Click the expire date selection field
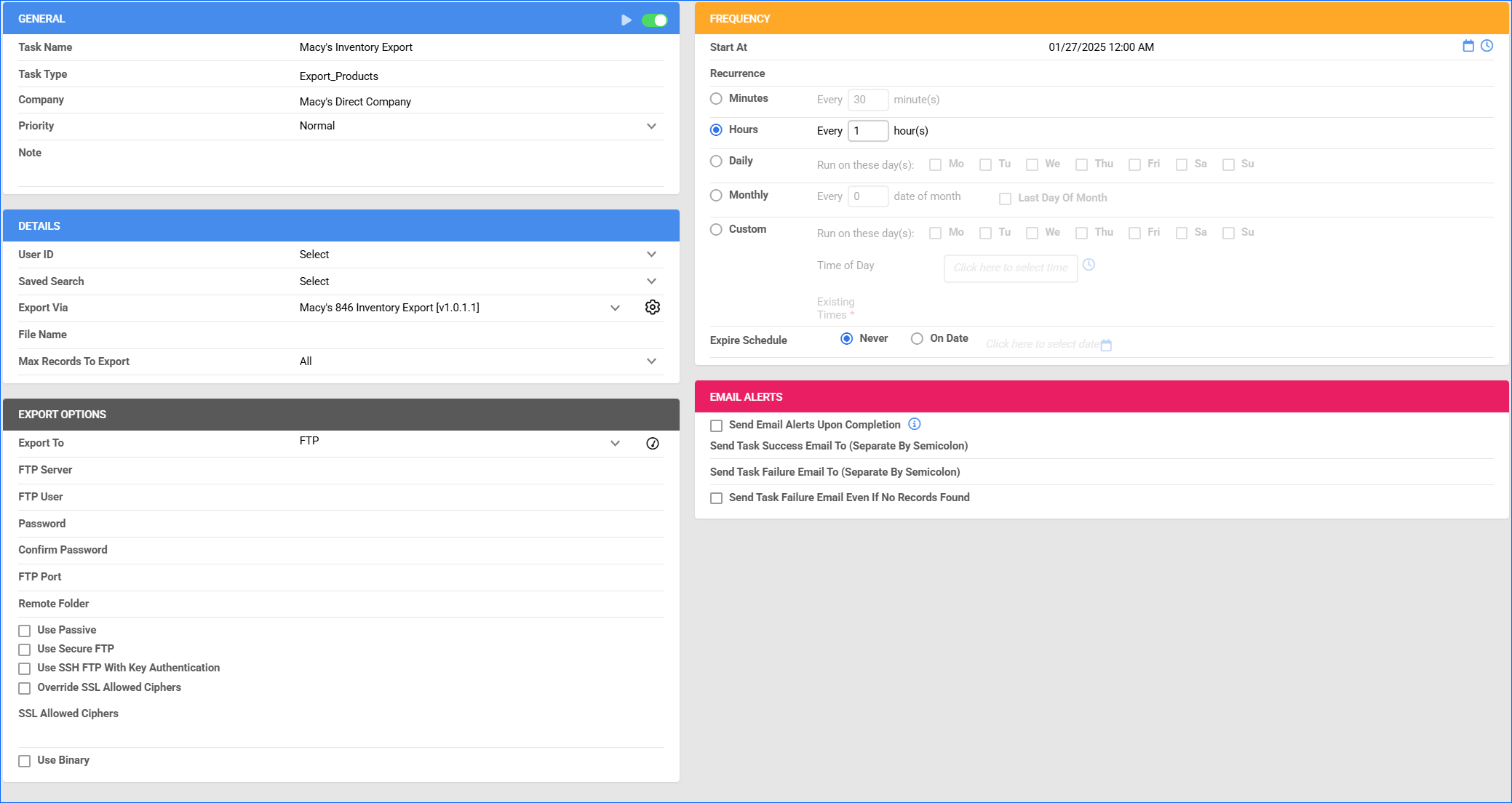The height and width of the screenshot is (803, 1512). point(1042,344)
